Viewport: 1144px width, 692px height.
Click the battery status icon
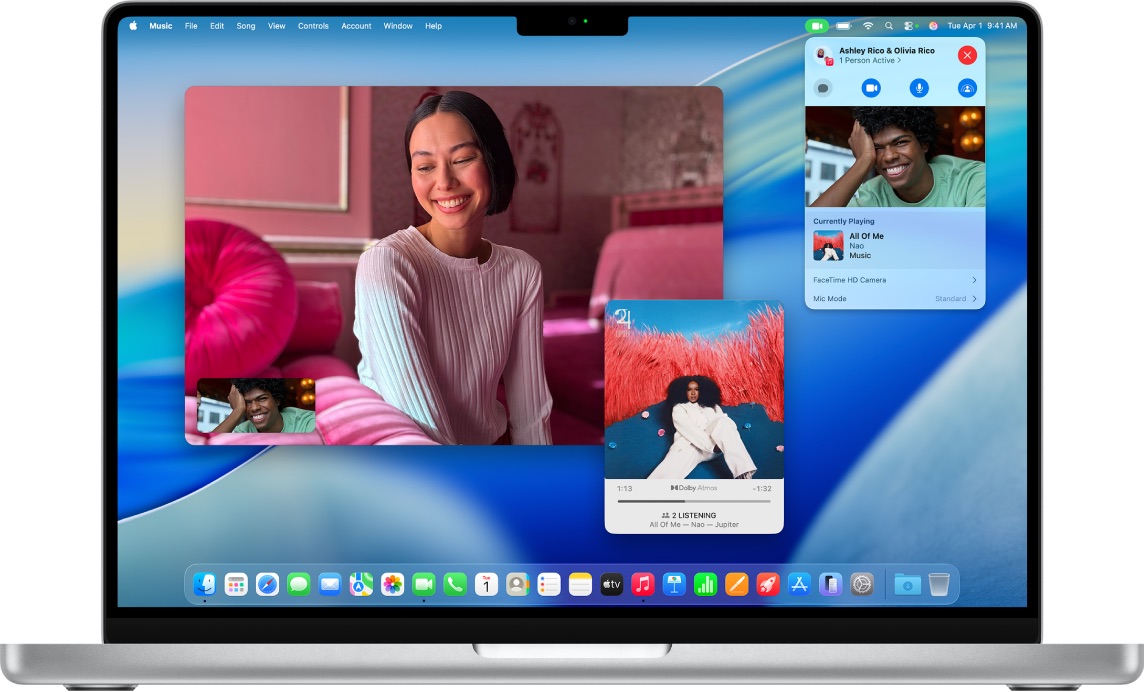coord(843,26)
